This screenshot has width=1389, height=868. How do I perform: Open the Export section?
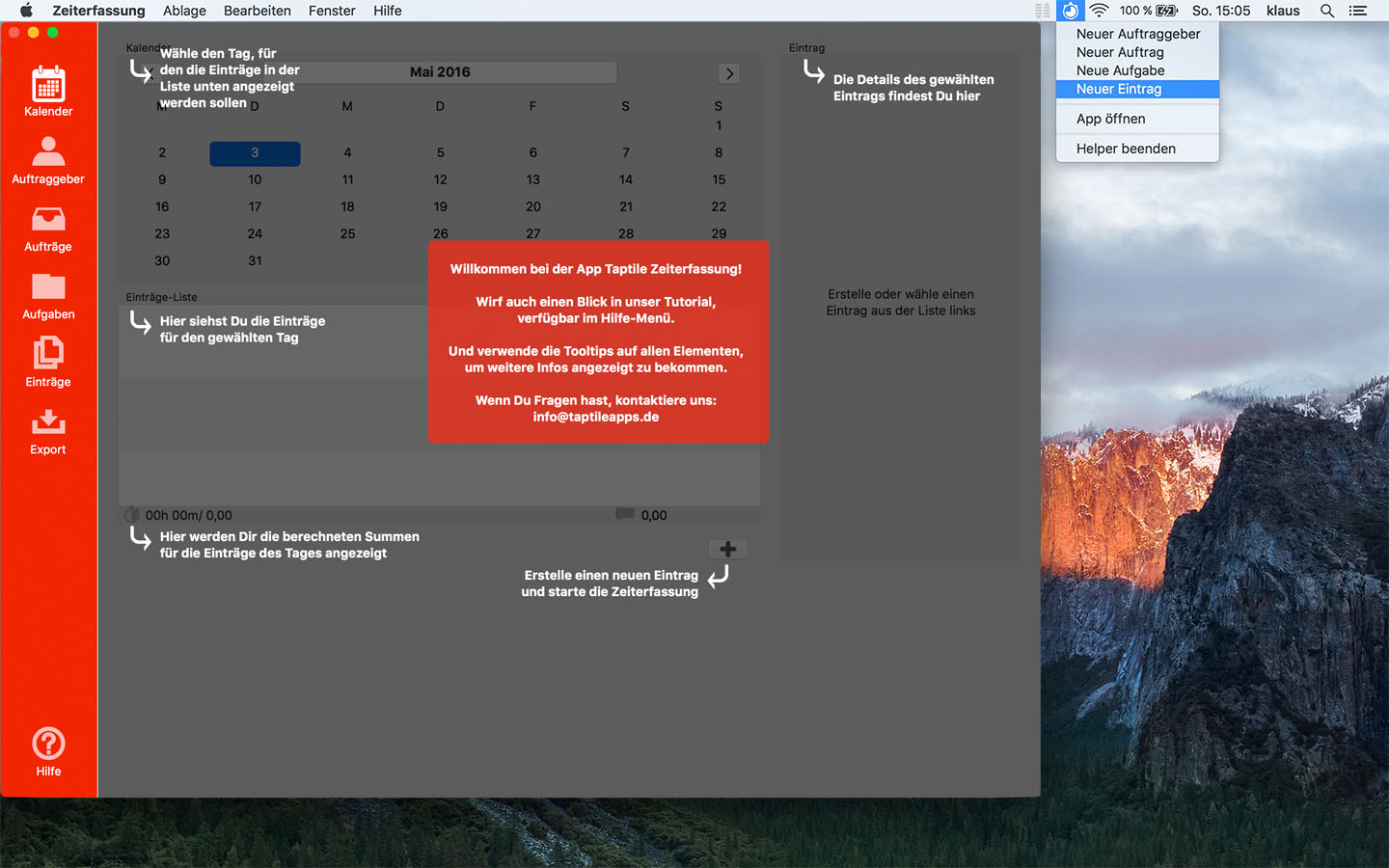(x=48, y=431)
